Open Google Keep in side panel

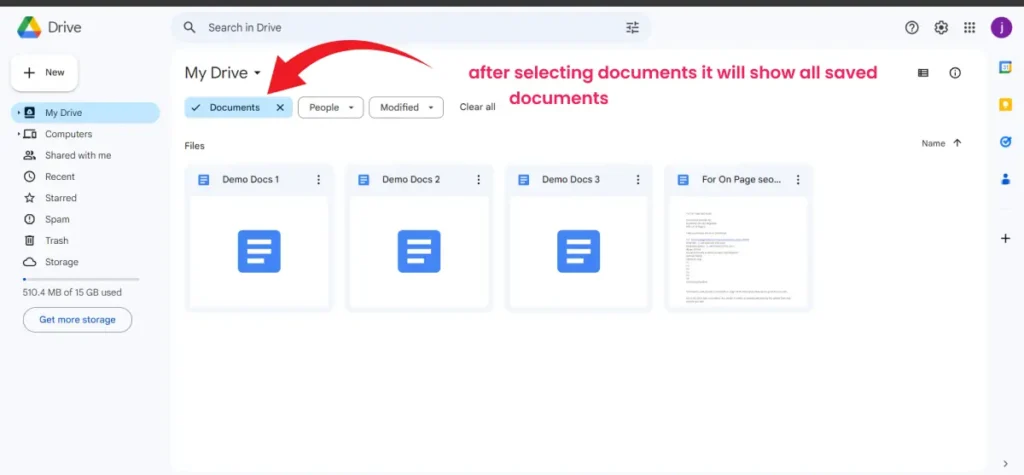[x=1005, y=104]
